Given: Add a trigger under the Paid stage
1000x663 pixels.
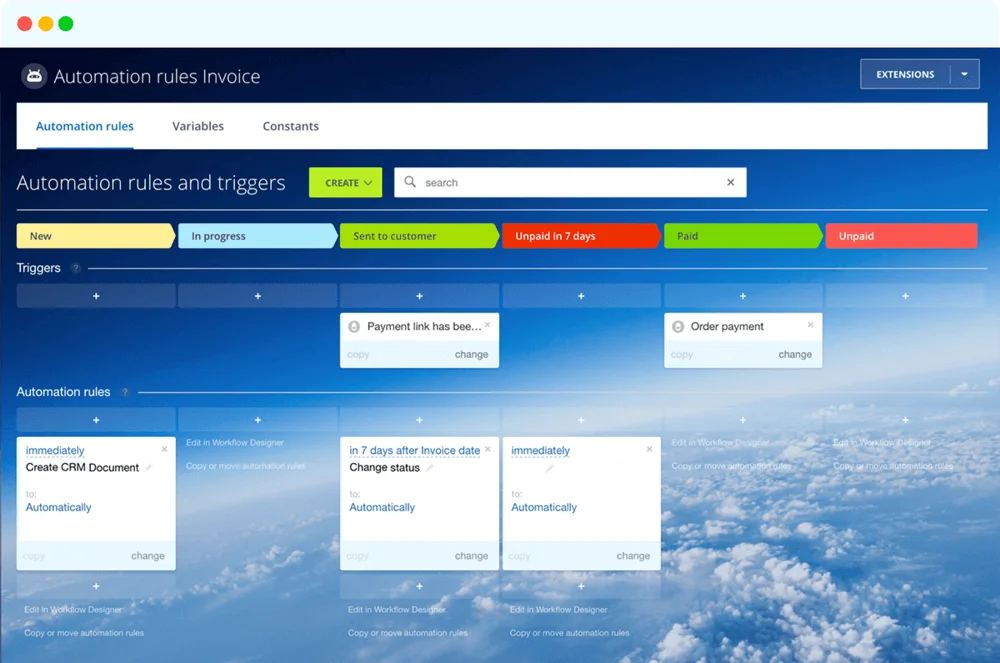Looking at the screenshot, I should point(742,296).
